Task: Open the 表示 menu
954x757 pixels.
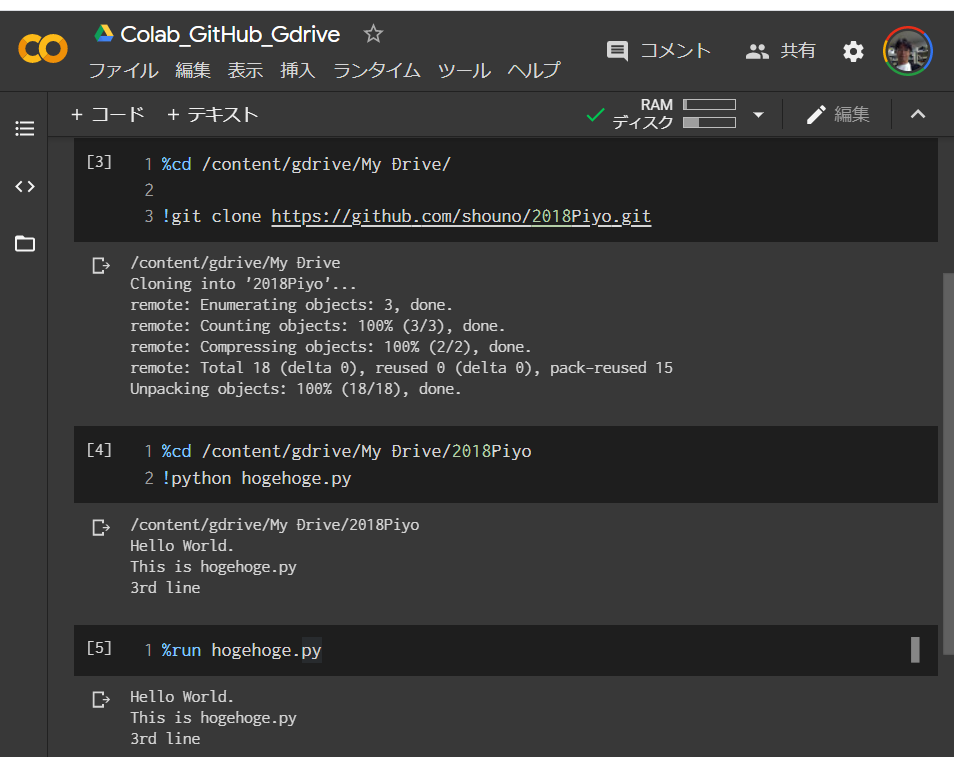Action: [245, 71]
